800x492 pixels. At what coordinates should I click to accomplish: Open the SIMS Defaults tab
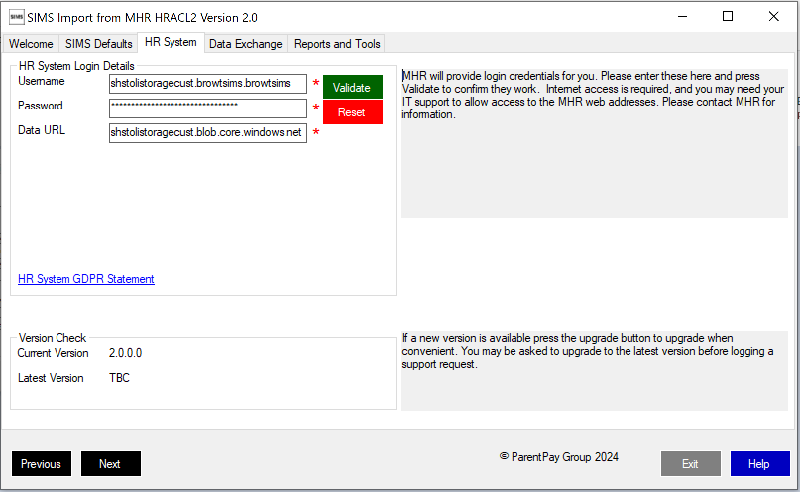tap(98, 44)
